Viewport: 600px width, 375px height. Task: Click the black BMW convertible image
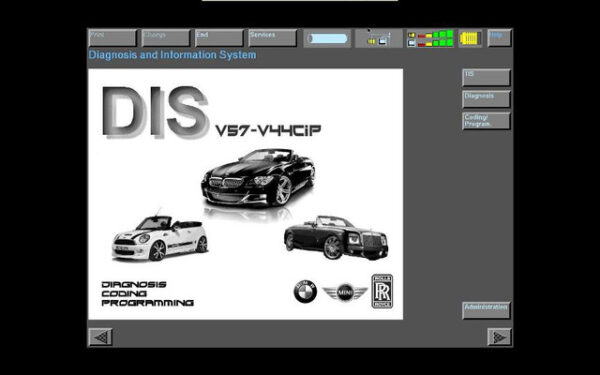click(258, 178)
